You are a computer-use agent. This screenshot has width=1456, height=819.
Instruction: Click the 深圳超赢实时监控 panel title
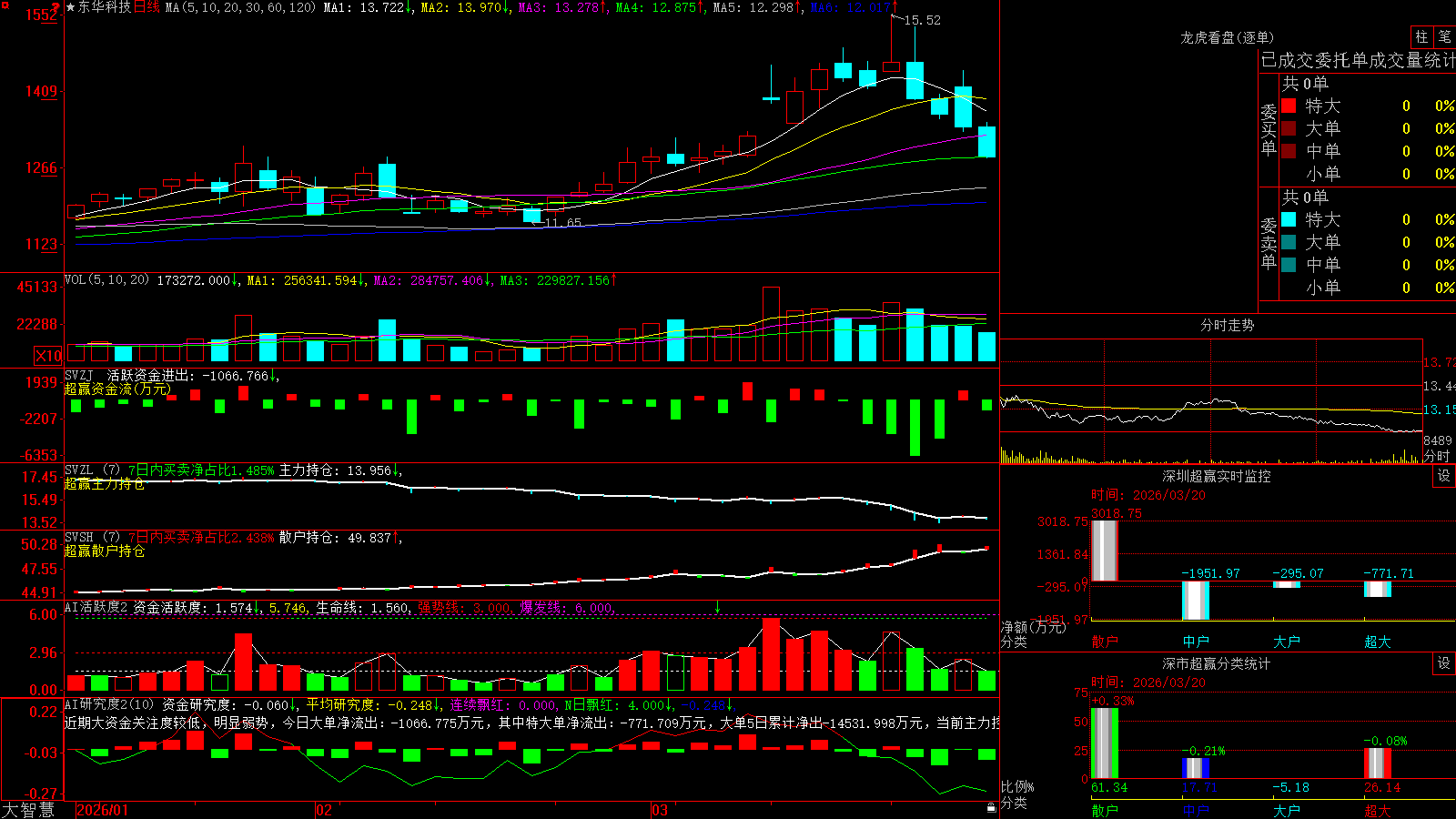pos(1216,476)
